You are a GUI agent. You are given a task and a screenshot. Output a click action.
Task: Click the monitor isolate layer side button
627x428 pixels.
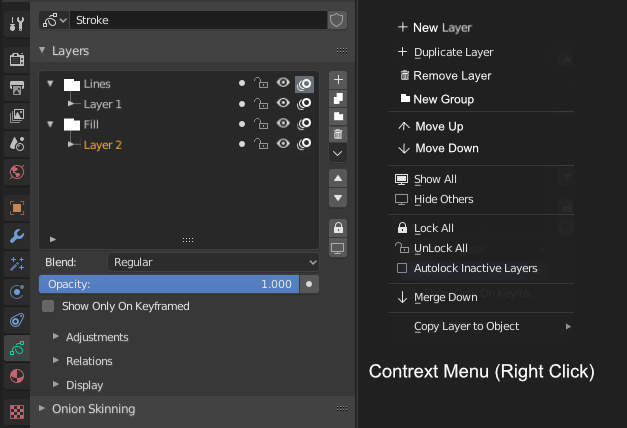pos(338,248)
